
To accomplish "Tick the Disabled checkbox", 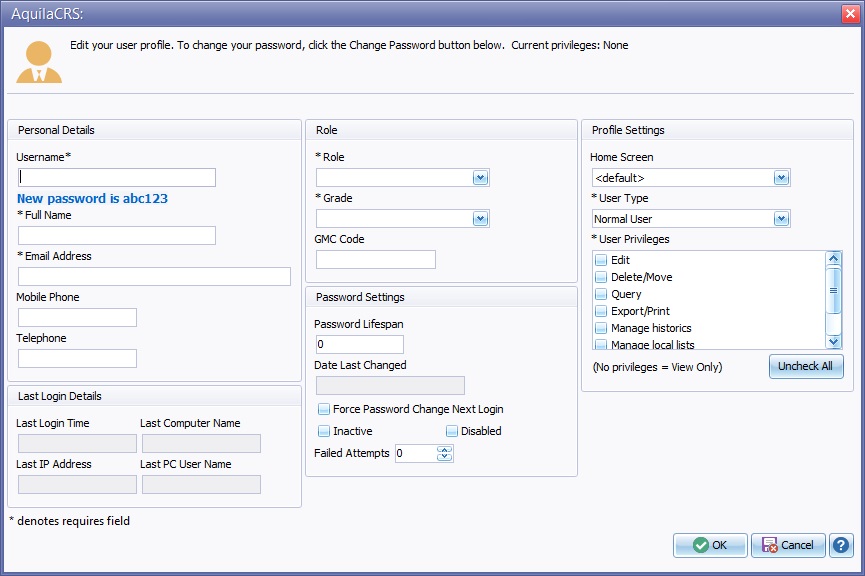I will coord(452,431).
